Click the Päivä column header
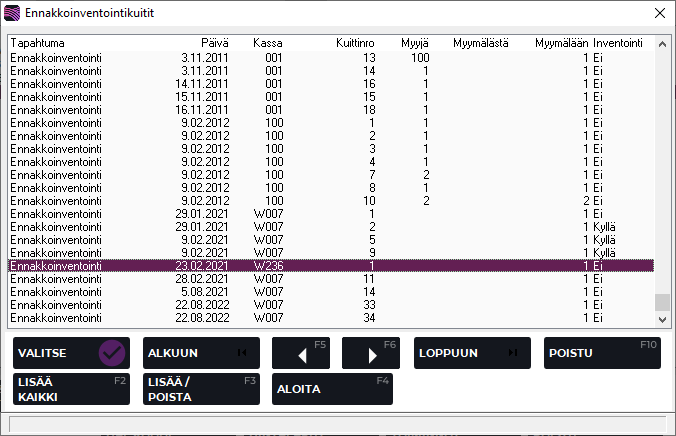Screen dimensions: 676x436 coord(214,43)
